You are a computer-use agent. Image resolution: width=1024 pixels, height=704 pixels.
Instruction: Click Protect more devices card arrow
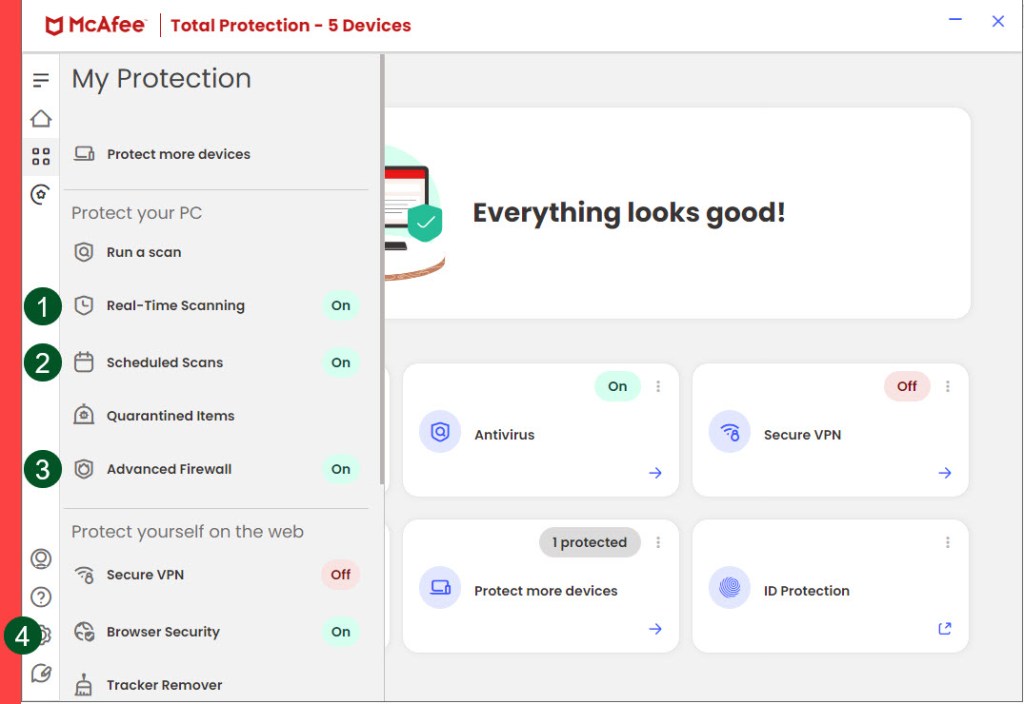click(655, 629)
